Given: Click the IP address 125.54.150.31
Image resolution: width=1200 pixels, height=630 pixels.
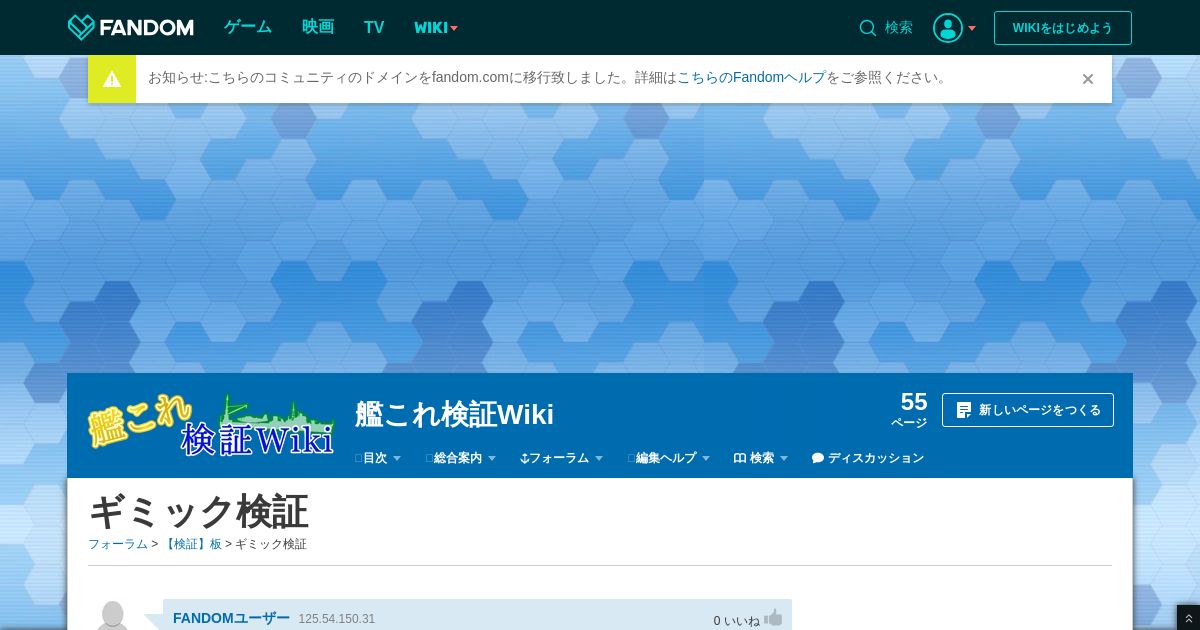Looking at the screenshot, I should (x=337, y=619).
